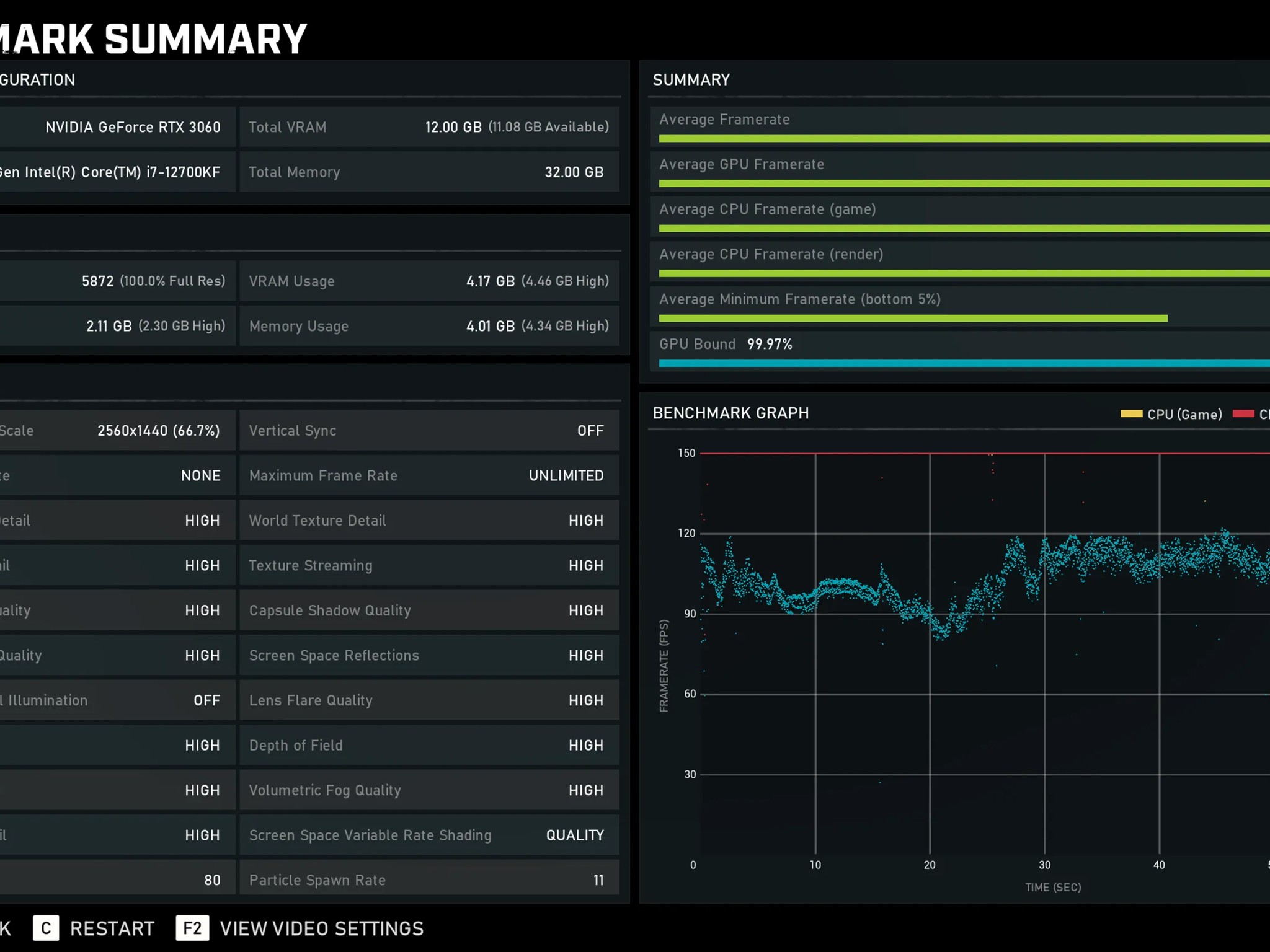Open VIEW VIDEO SETTINGS
The height and width of the screenshot is (952, 1270).
point(322,928)
